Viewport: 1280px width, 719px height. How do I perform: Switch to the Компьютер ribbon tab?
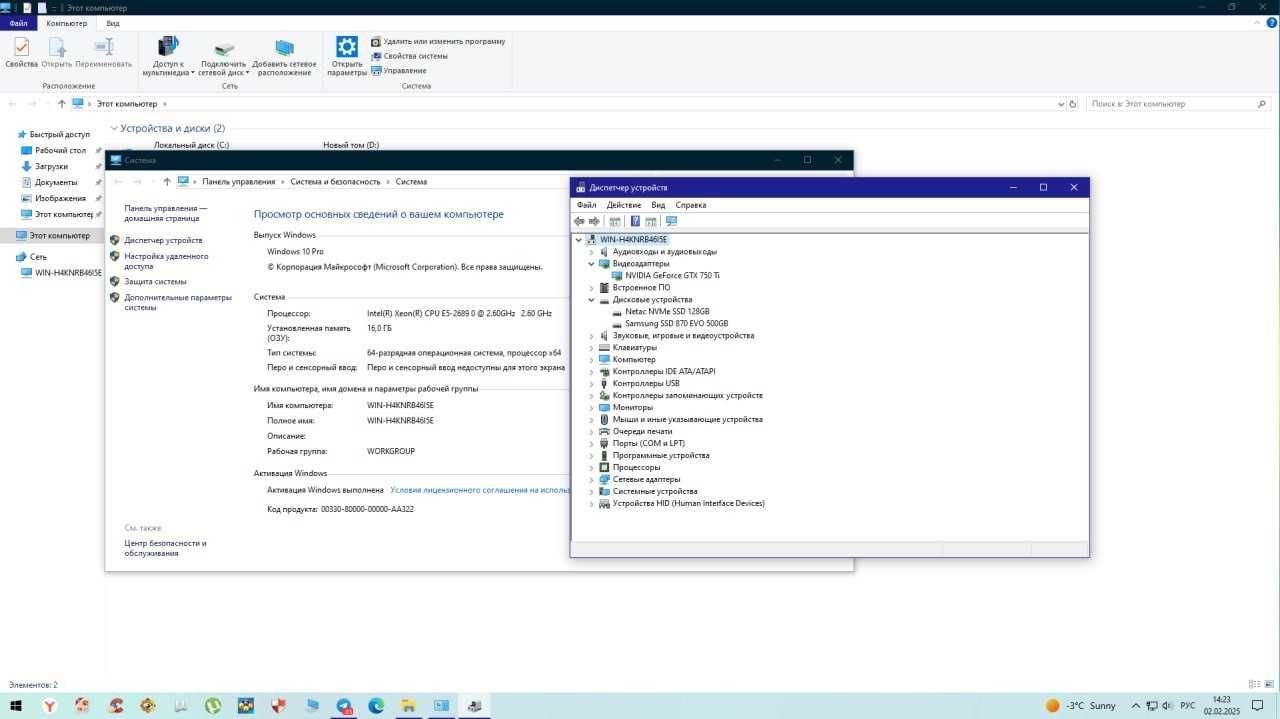click(x=67, y=23)
